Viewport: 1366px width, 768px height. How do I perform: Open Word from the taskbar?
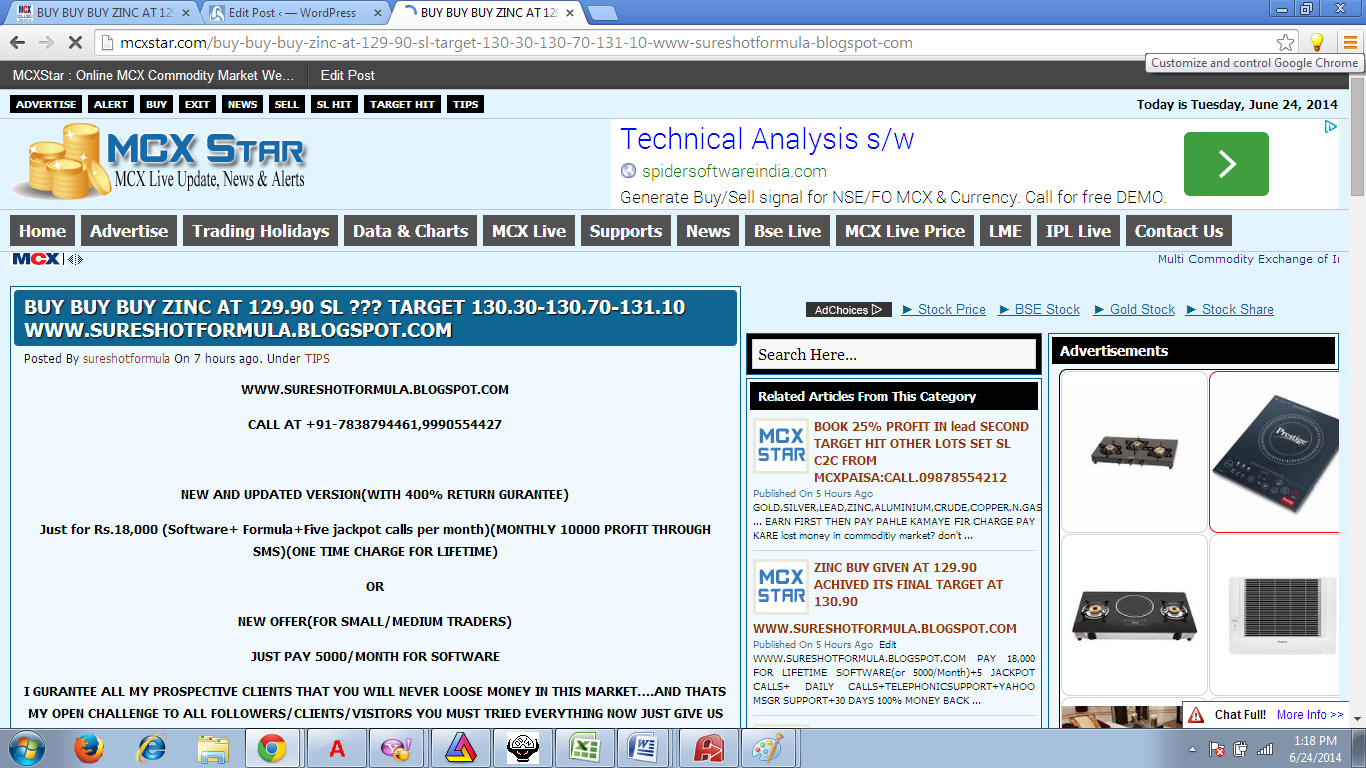click(x=644, y=748)
